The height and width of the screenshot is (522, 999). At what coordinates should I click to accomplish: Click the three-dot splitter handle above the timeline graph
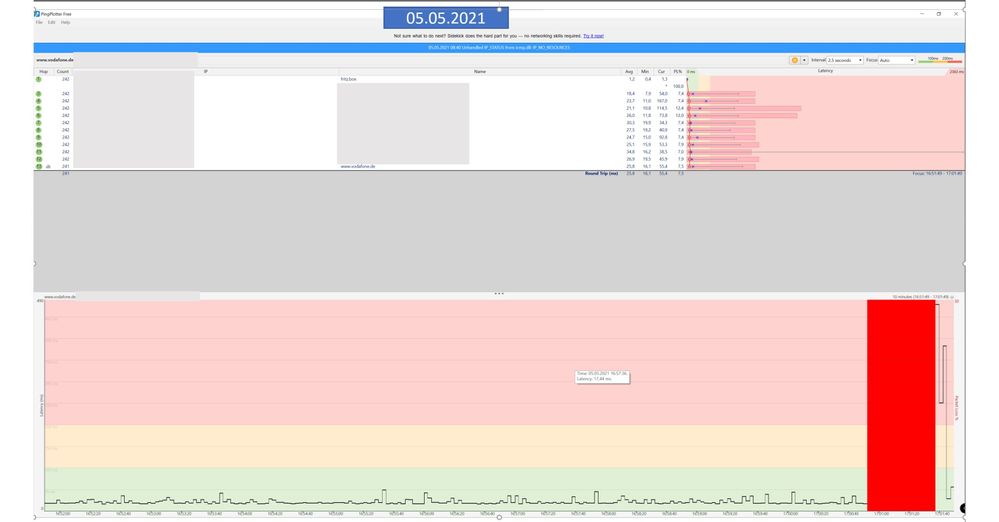coord(499,294)
